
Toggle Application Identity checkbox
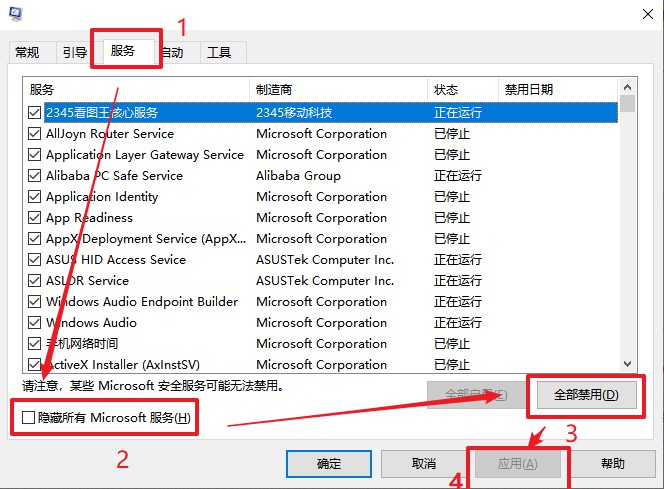[x=34, y=196]
